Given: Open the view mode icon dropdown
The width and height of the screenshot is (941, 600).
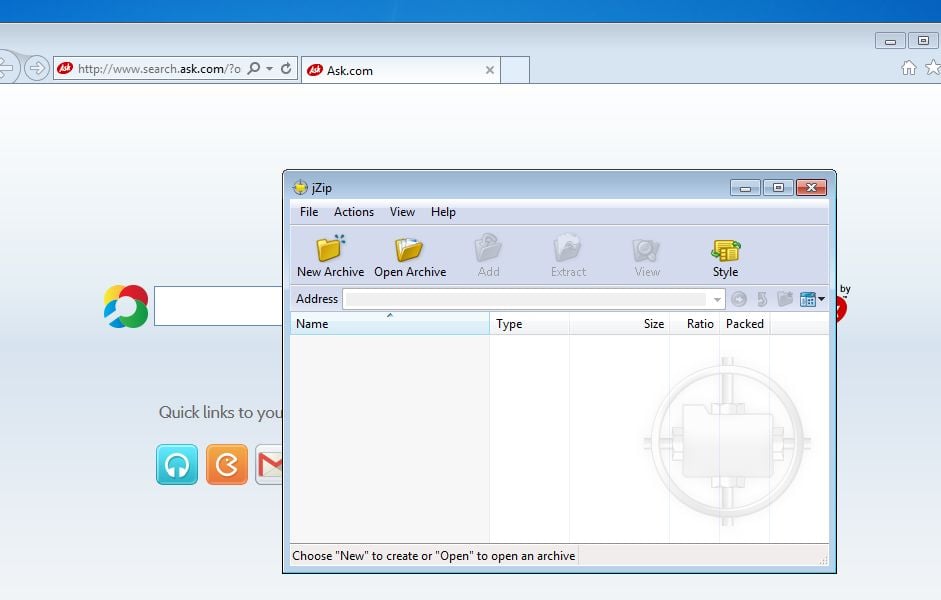Looking at the screenshot, I should (x=813, y=299).
